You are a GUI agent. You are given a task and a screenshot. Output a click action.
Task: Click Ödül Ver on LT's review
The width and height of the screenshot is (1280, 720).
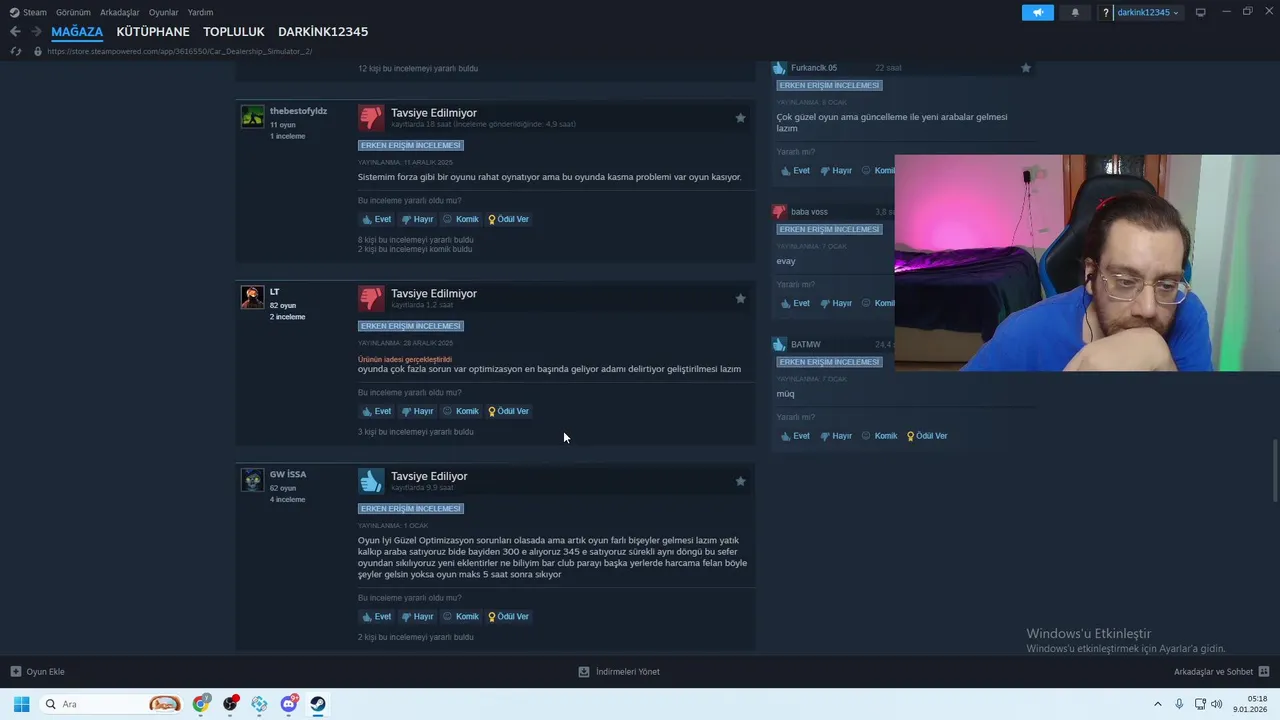pyautogui.click(x=509, y=411)
